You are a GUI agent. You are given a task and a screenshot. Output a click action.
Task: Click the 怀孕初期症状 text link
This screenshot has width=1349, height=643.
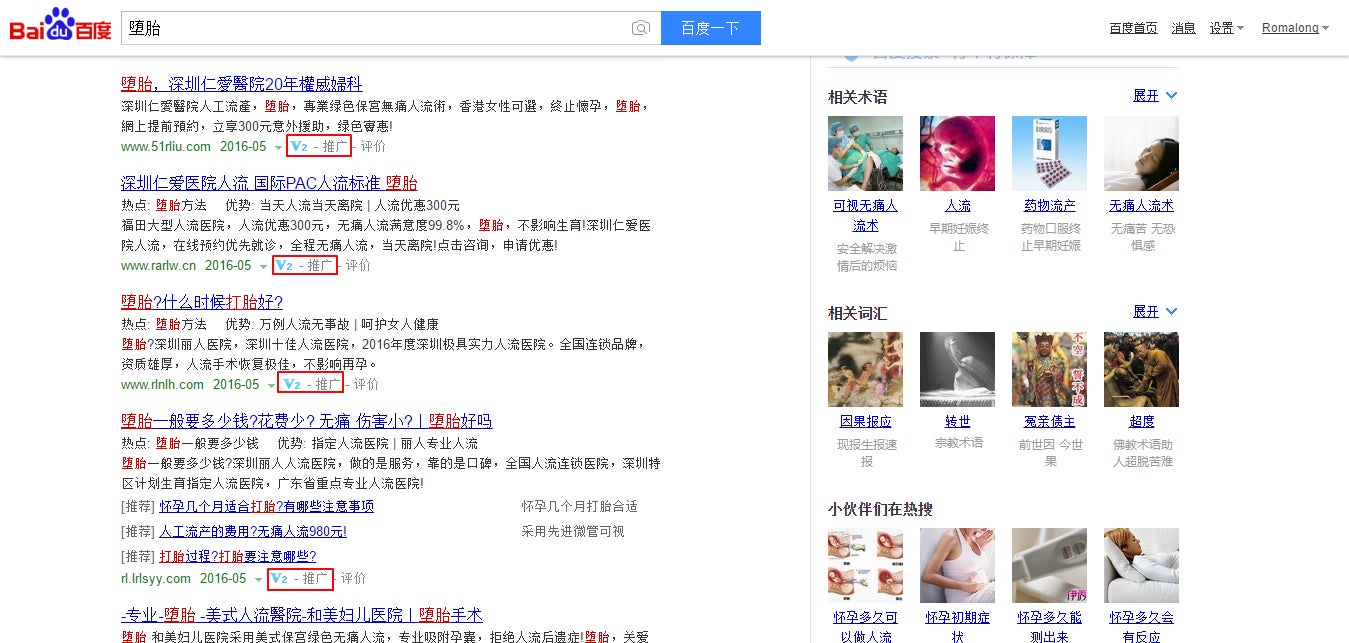[957, 627]
